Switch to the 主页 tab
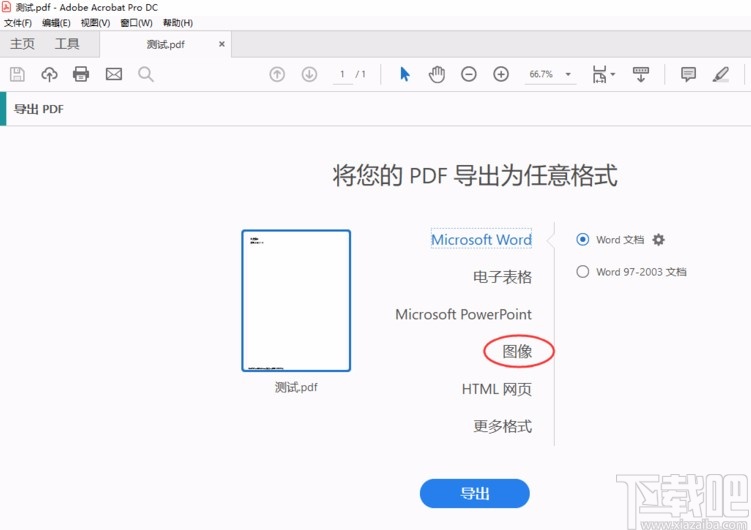The image size is (751, 530). point(23,44)
